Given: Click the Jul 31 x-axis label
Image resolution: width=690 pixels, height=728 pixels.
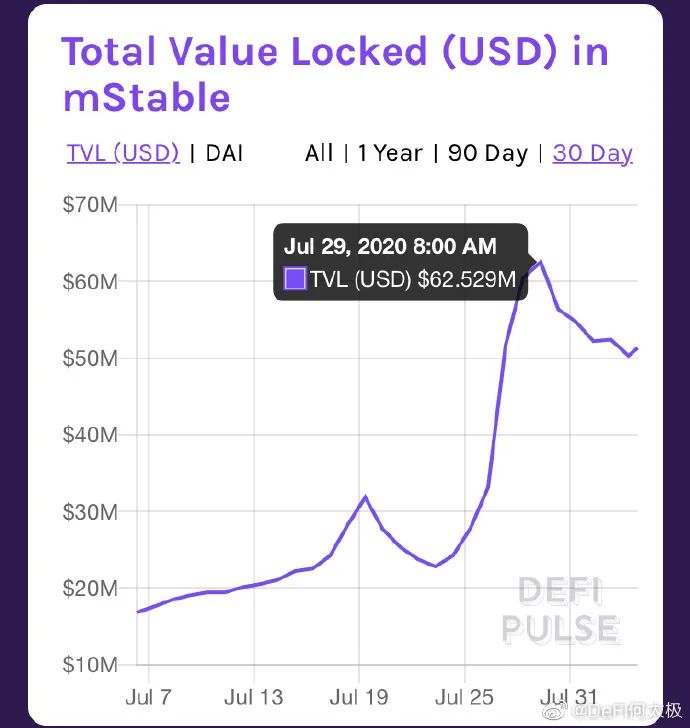Looking at the screenshot, I should (x=569, y=696).
